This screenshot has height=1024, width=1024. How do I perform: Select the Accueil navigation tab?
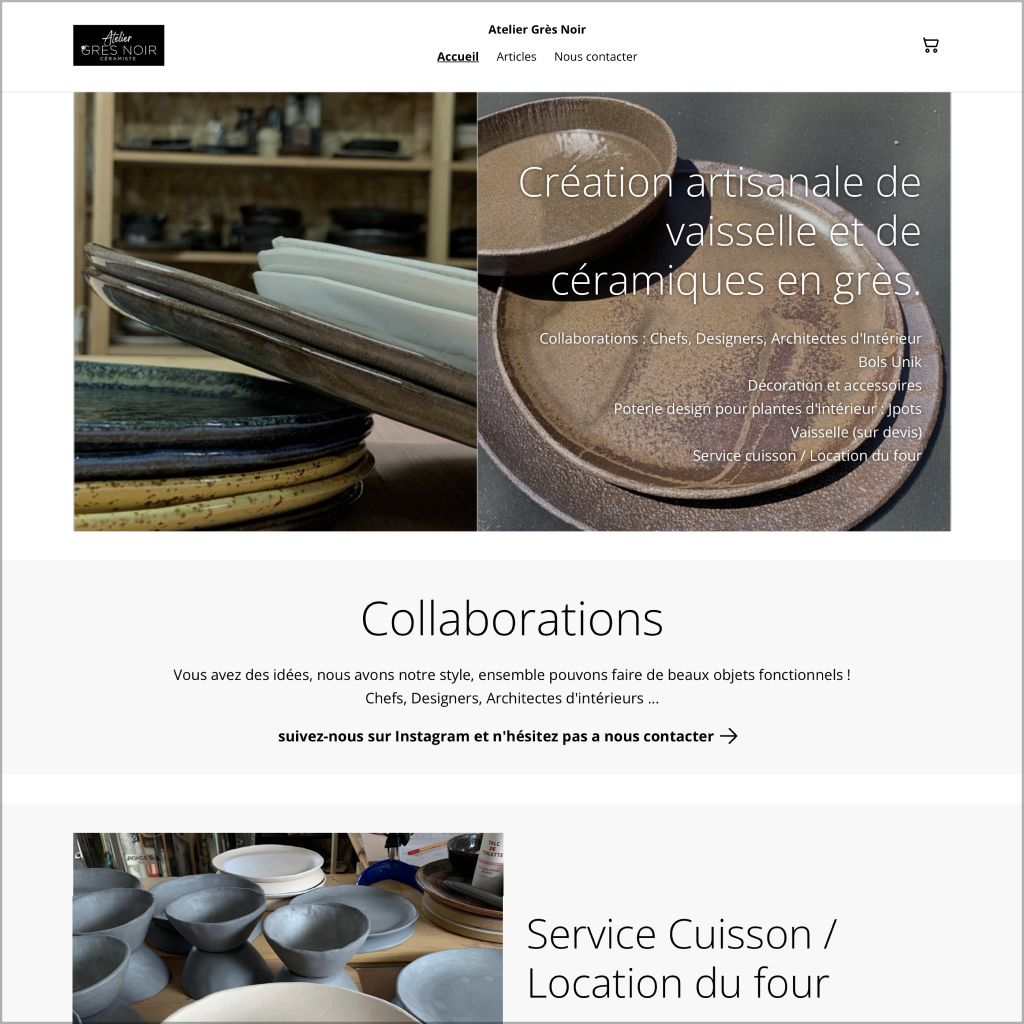[457, 57]
